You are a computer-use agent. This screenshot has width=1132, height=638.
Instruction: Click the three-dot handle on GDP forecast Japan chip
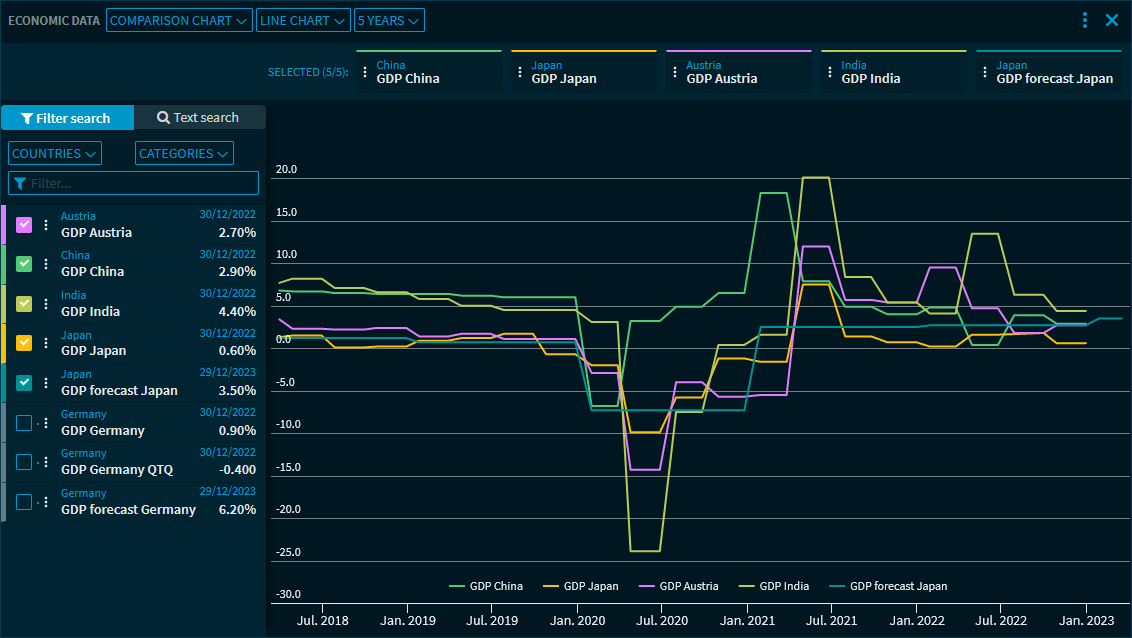tap(985, 72)
